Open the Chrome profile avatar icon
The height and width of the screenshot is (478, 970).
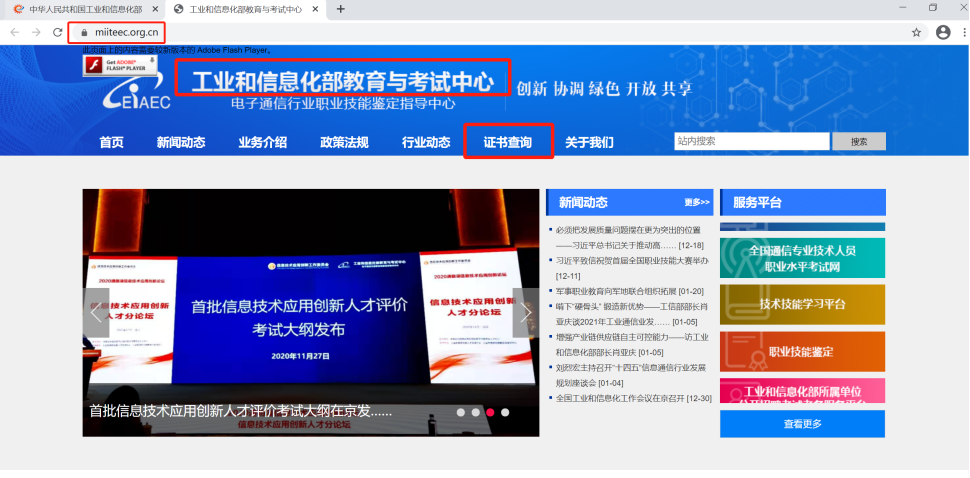[943, 32]
